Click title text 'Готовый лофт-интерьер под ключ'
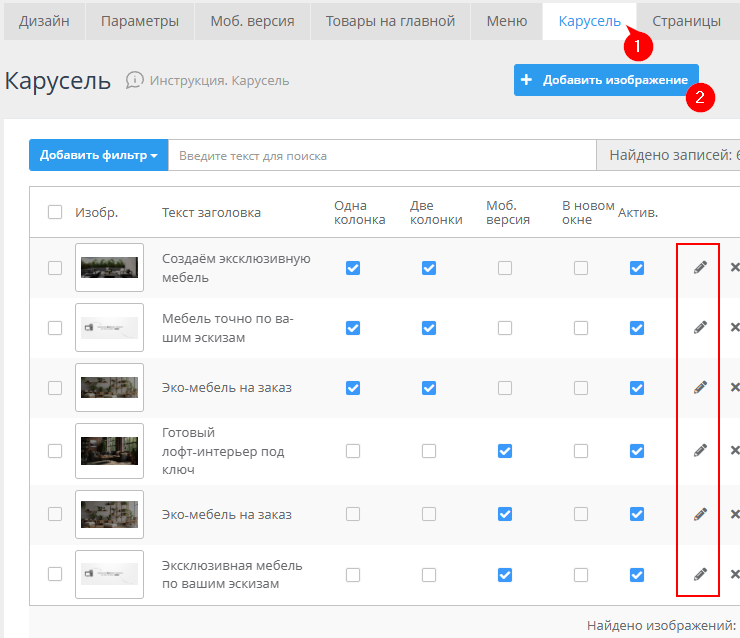Screen dimensions: 740x638 pyautogui.click(x=223, y=451)
